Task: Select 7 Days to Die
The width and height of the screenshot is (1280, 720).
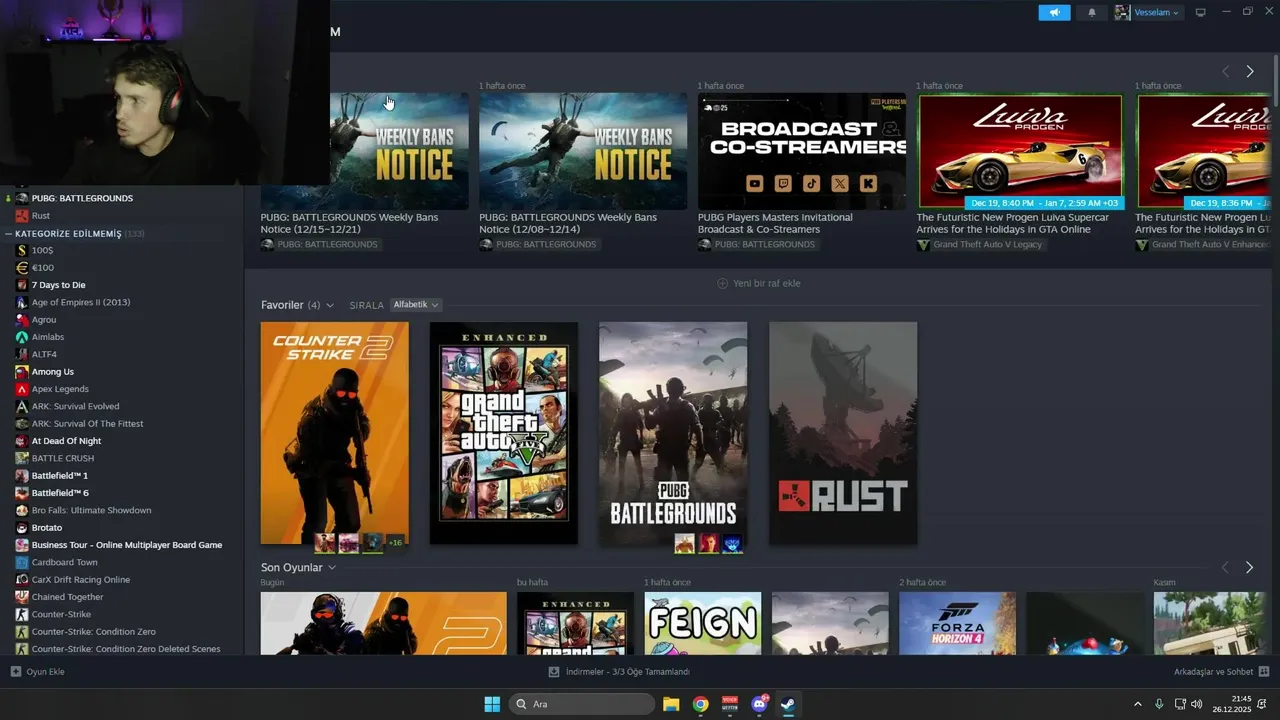Action: (x=58, y=285)
